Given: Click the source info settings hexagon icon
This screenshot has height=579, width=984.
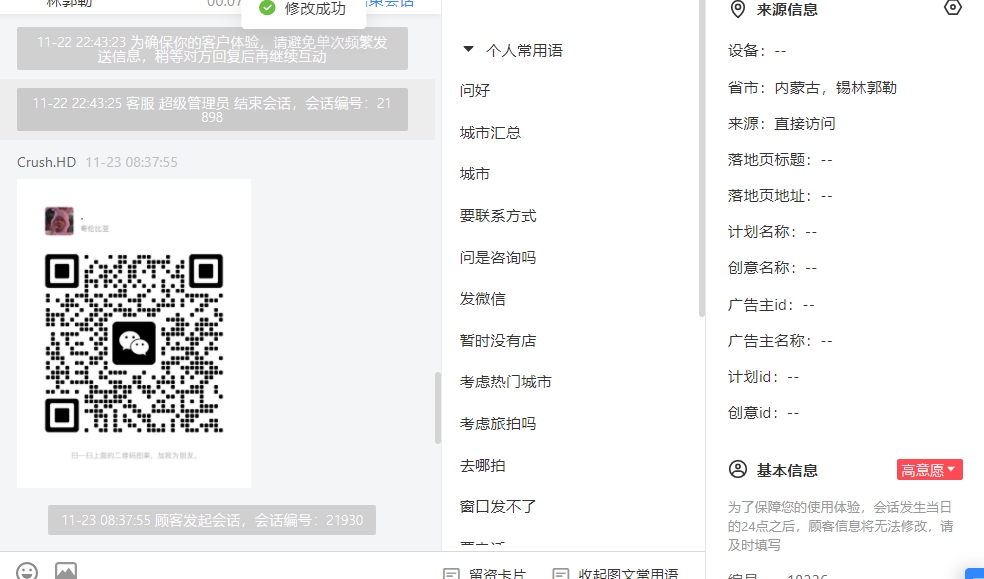Looking at the screenshot, I should pyautogui.click(x=953, y=8).
